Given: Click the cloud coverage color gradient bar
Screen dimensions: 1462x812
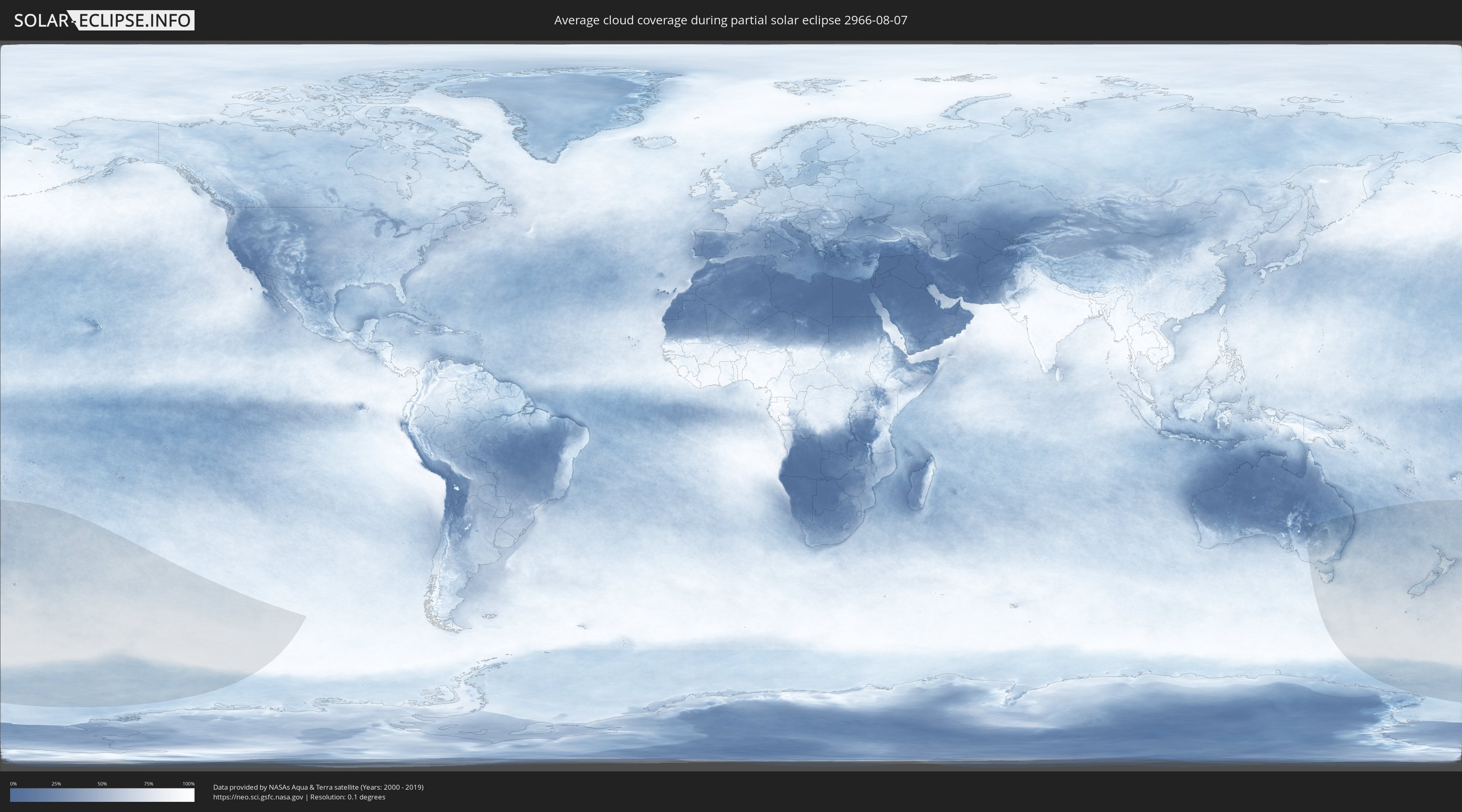Looking at the screenshot, I should click(x=102, y=795).
